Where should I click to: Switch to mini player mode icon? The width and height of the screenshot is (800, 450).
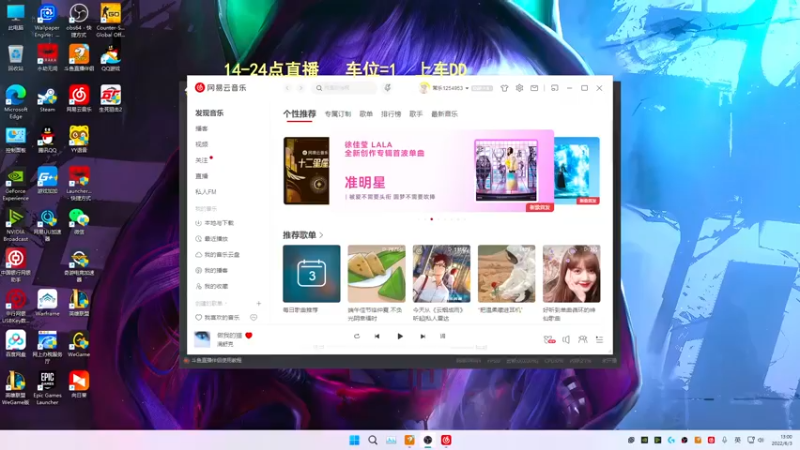[555, 88]
